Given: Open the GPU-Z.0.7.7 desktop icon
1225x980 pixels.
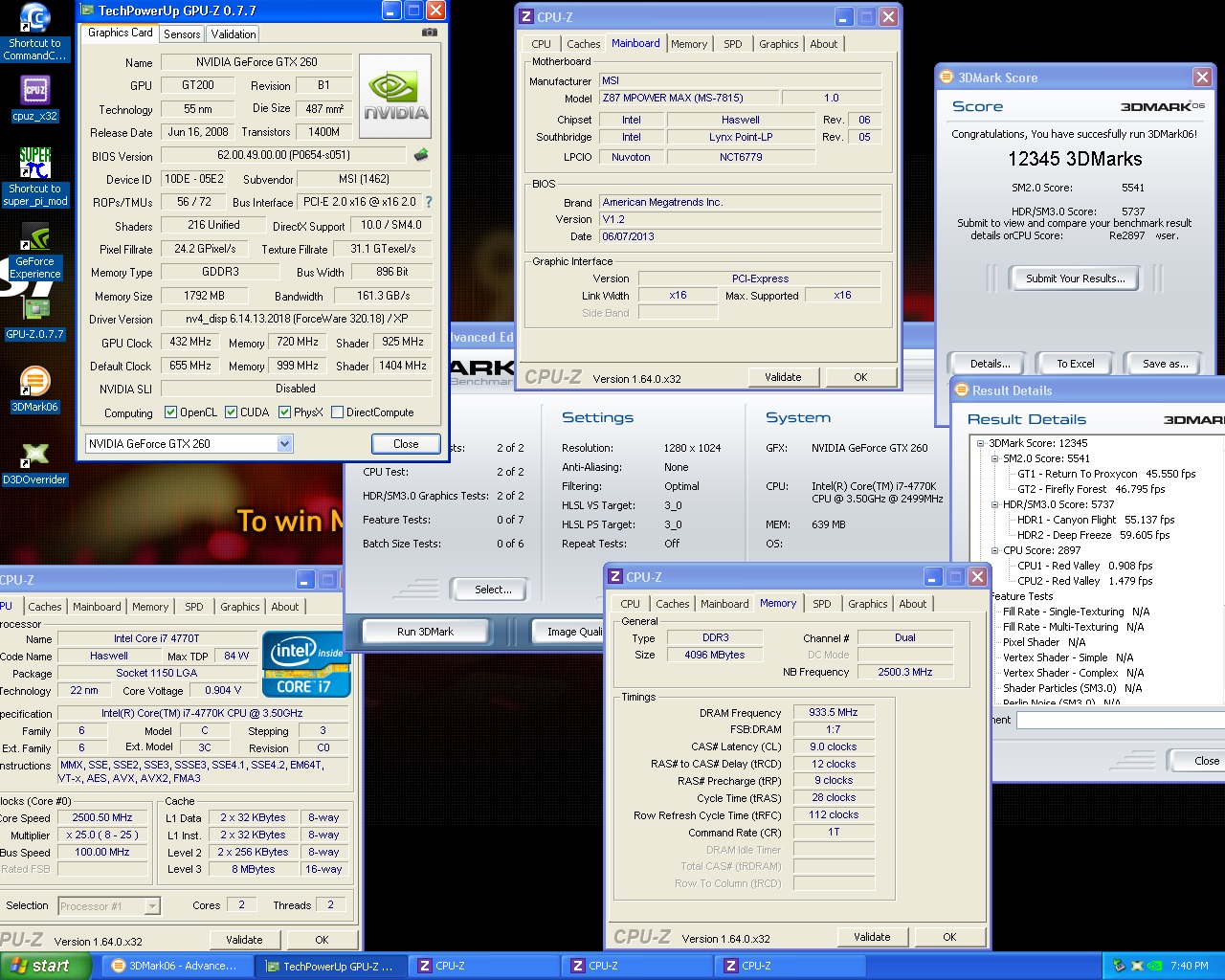Looking at the screenshot, I should click(x=34, y=319).
